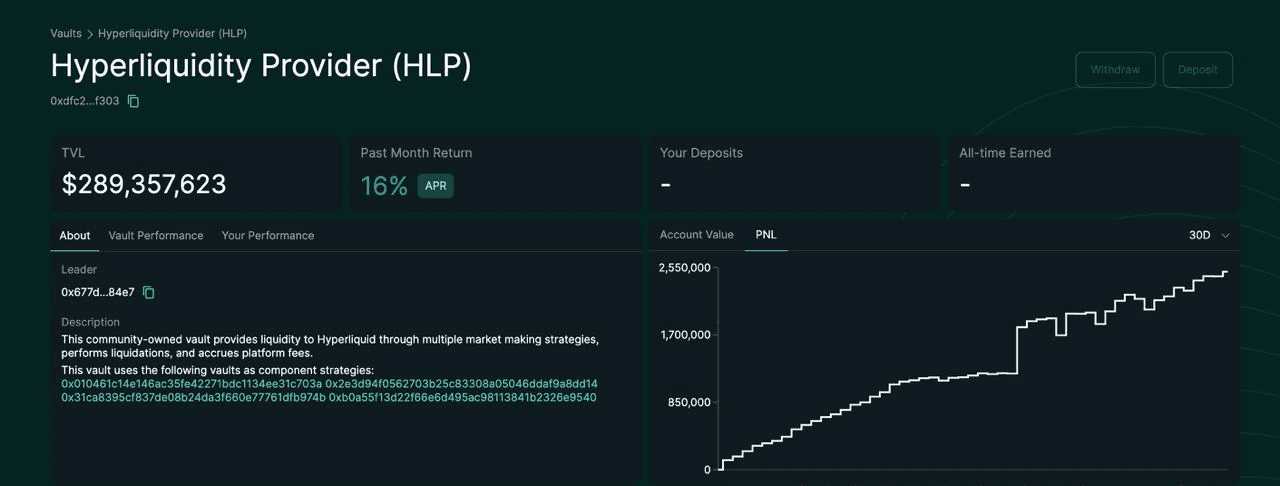Click the vault address text under title
Screen dimensions: 1280x486
[x=85, y=101]
